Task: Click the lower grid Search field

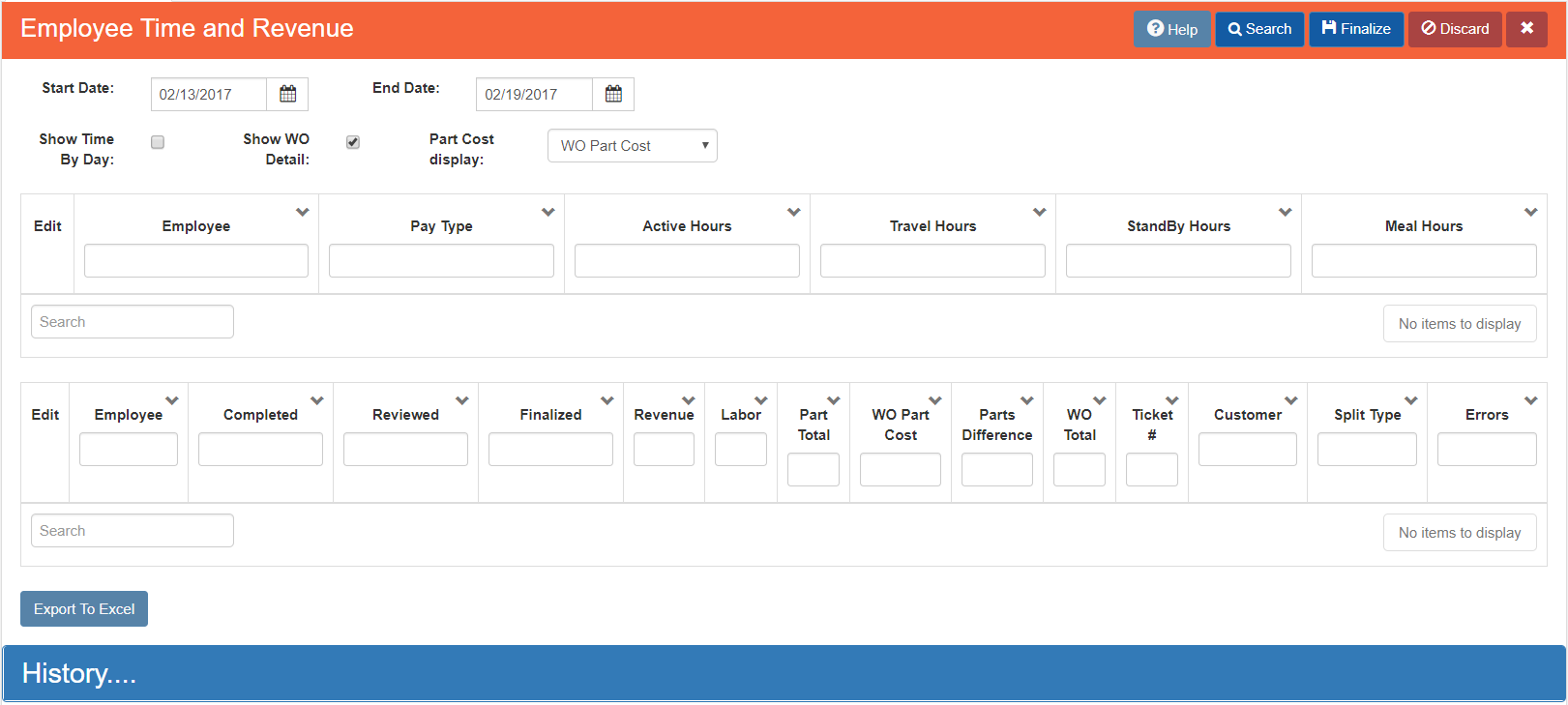Action: (x=133, y=531)
